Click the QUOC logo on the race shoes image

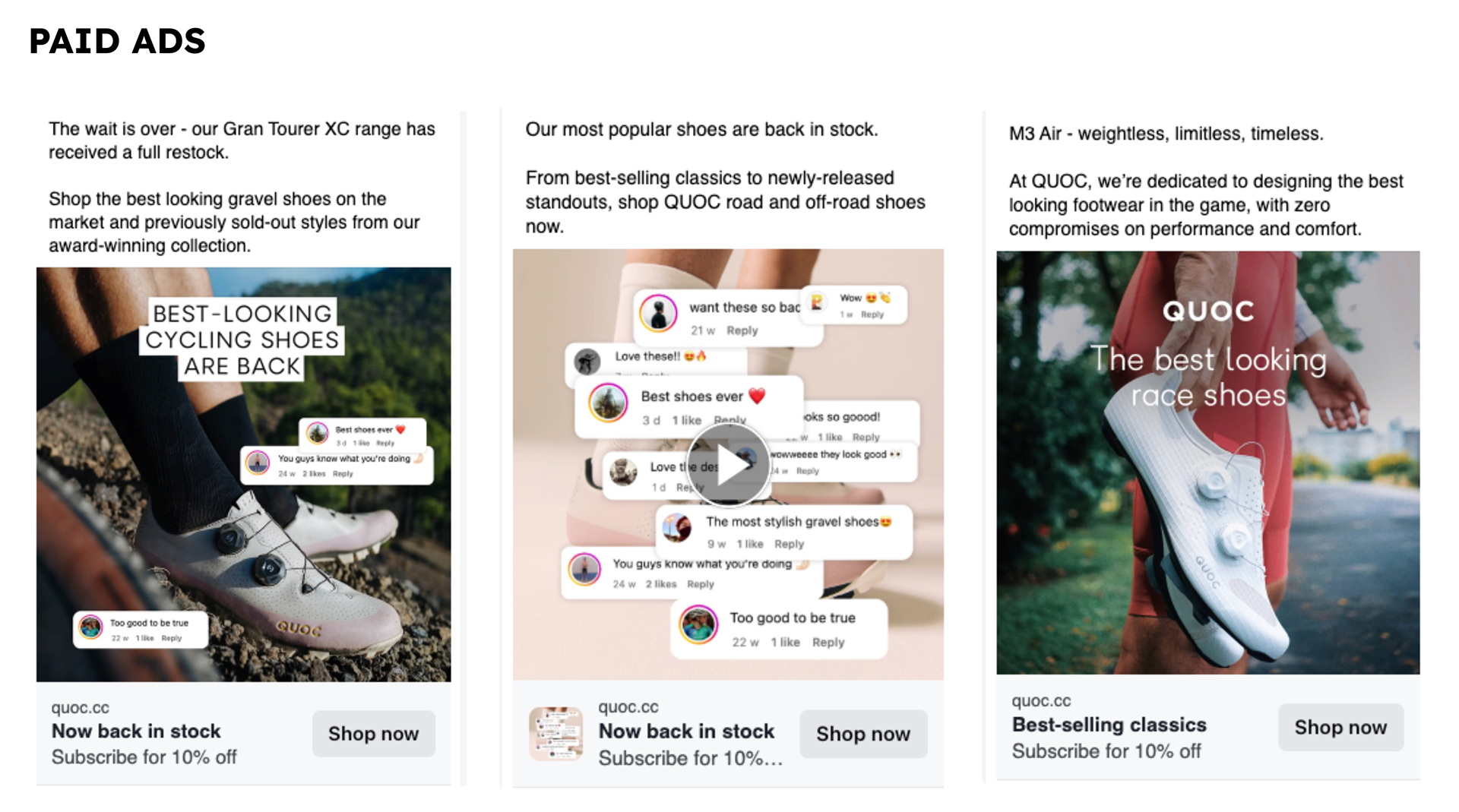(x=1208, y=311)
